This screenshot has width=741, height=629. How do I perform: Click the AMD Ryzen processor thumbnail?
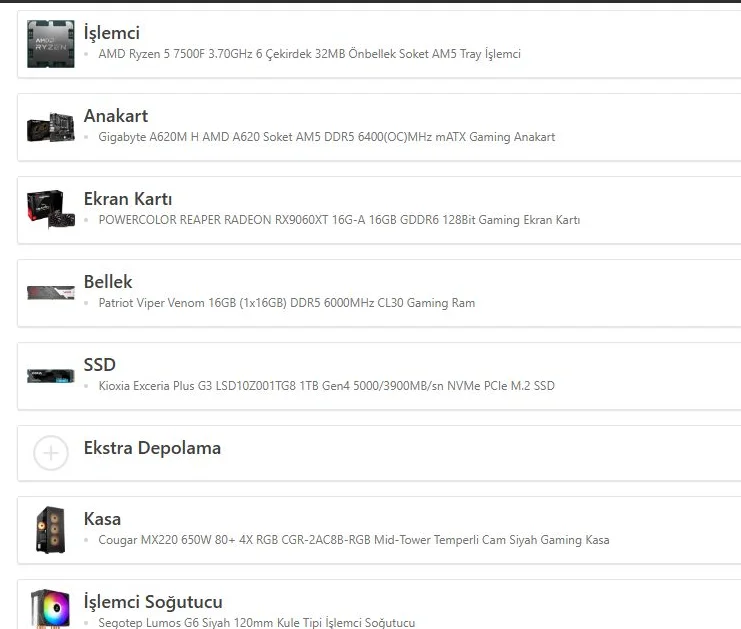coord(50,44)
